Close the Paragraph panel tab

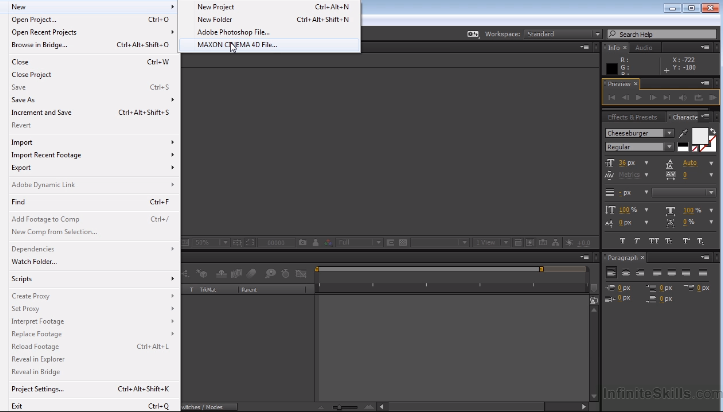(x=642, y=258)
